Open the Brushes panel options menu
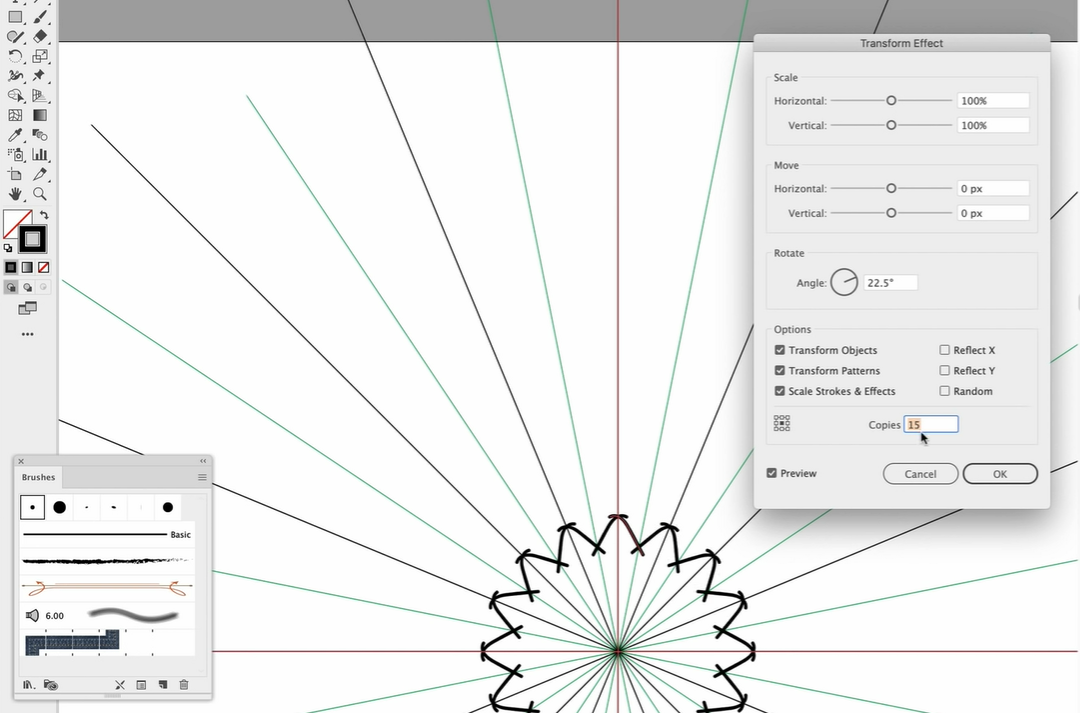The width and height of the screenshot is (1080, 713). (x=202, y=478)
